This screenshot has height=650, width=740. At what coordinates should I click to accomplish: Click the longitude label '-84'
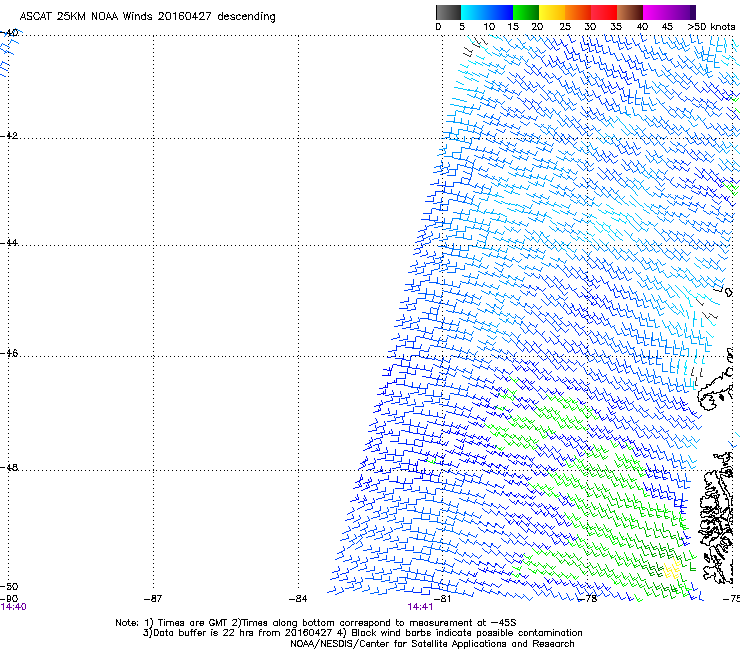pyautogui.click(x=298, y=599)
